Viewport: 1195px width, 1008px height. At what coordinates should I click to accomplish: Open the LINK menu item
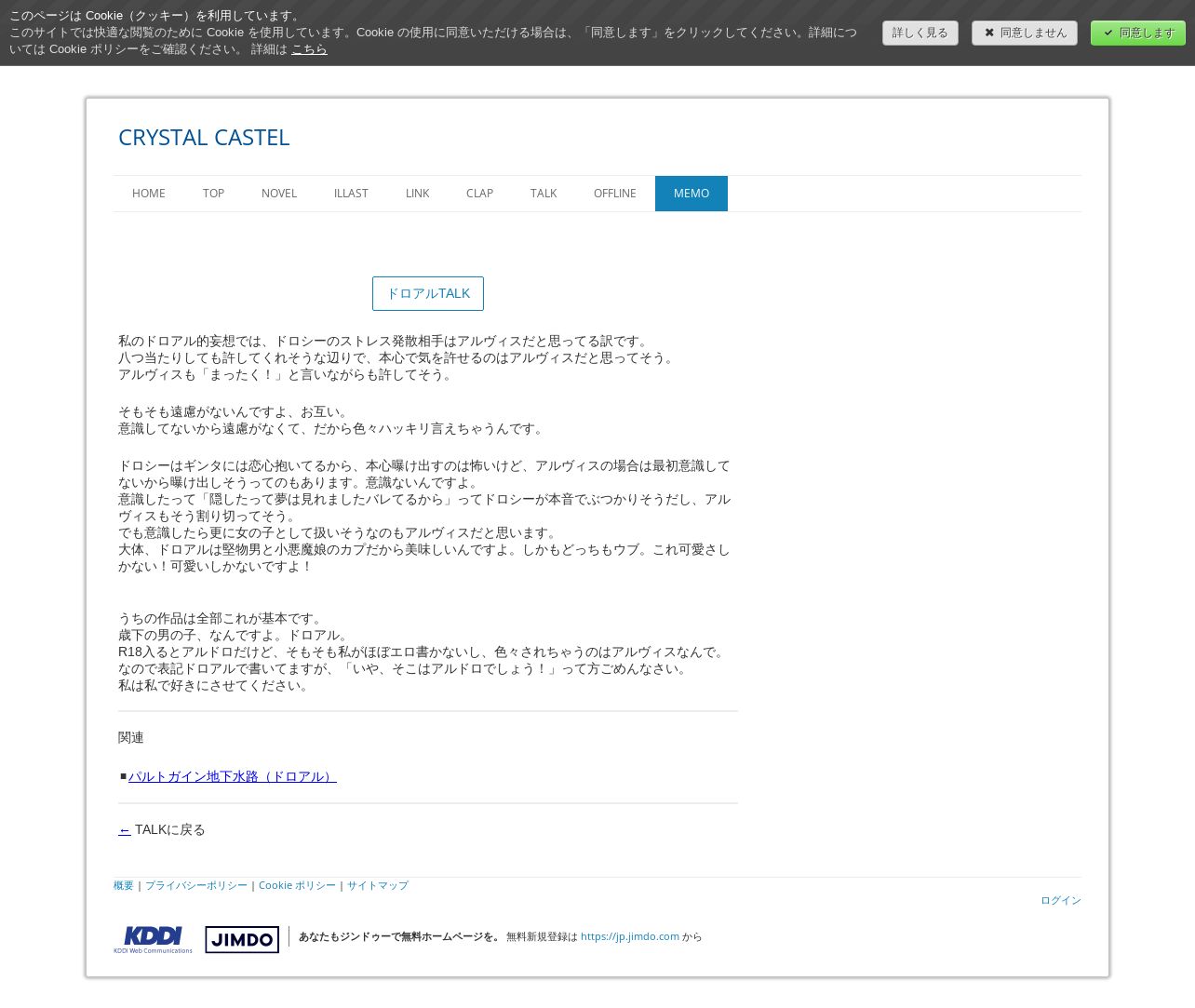point(417,194)
